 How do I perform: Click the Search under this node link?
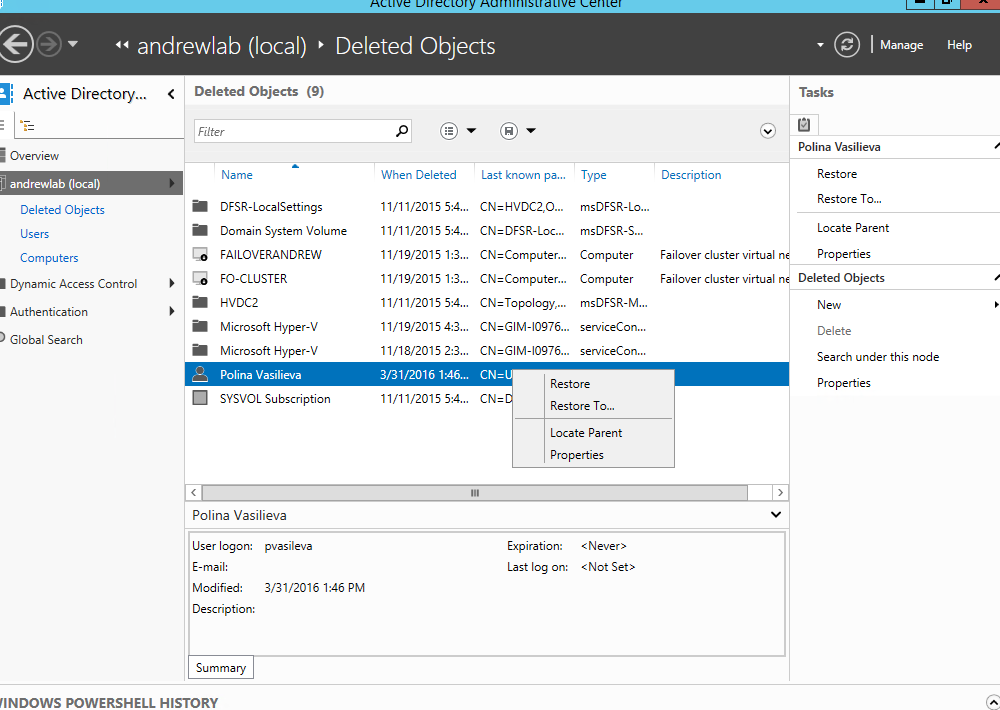coord(878,356)
